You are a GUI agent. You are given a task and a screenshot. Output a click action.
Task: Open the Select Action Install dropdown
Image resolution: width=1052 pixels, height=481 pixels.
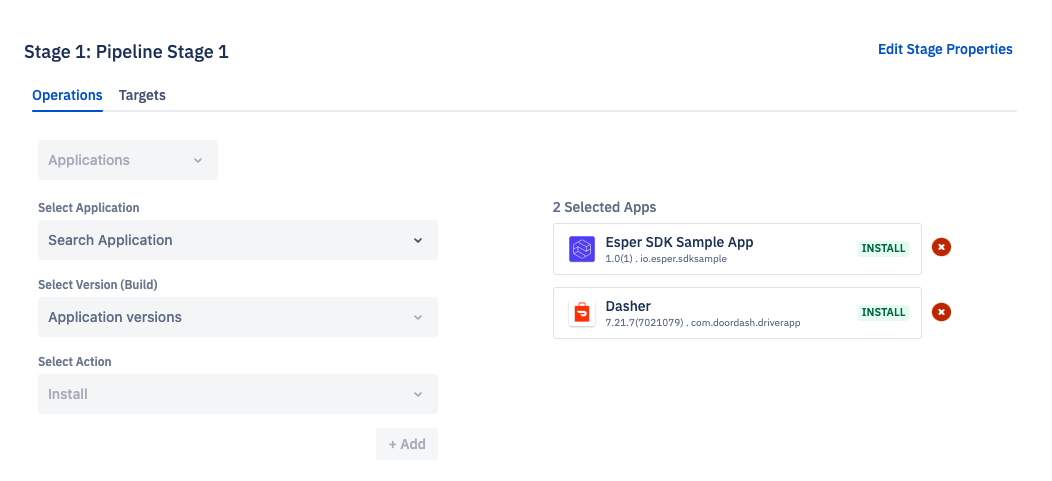(x=238, y=394)
